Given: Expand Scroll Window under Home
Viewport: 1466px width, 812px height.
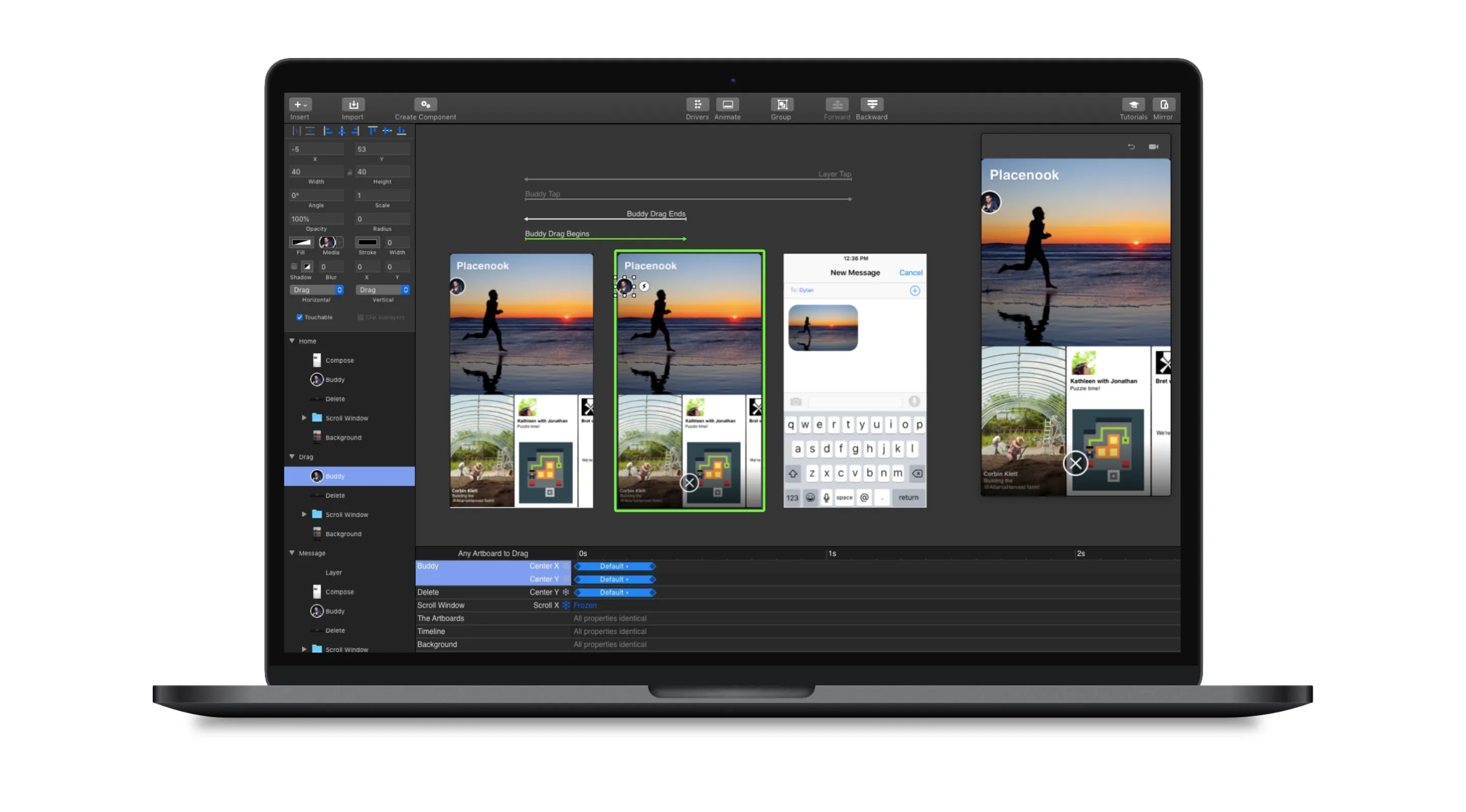Looking at the screenshot, I should pos(304,418).
